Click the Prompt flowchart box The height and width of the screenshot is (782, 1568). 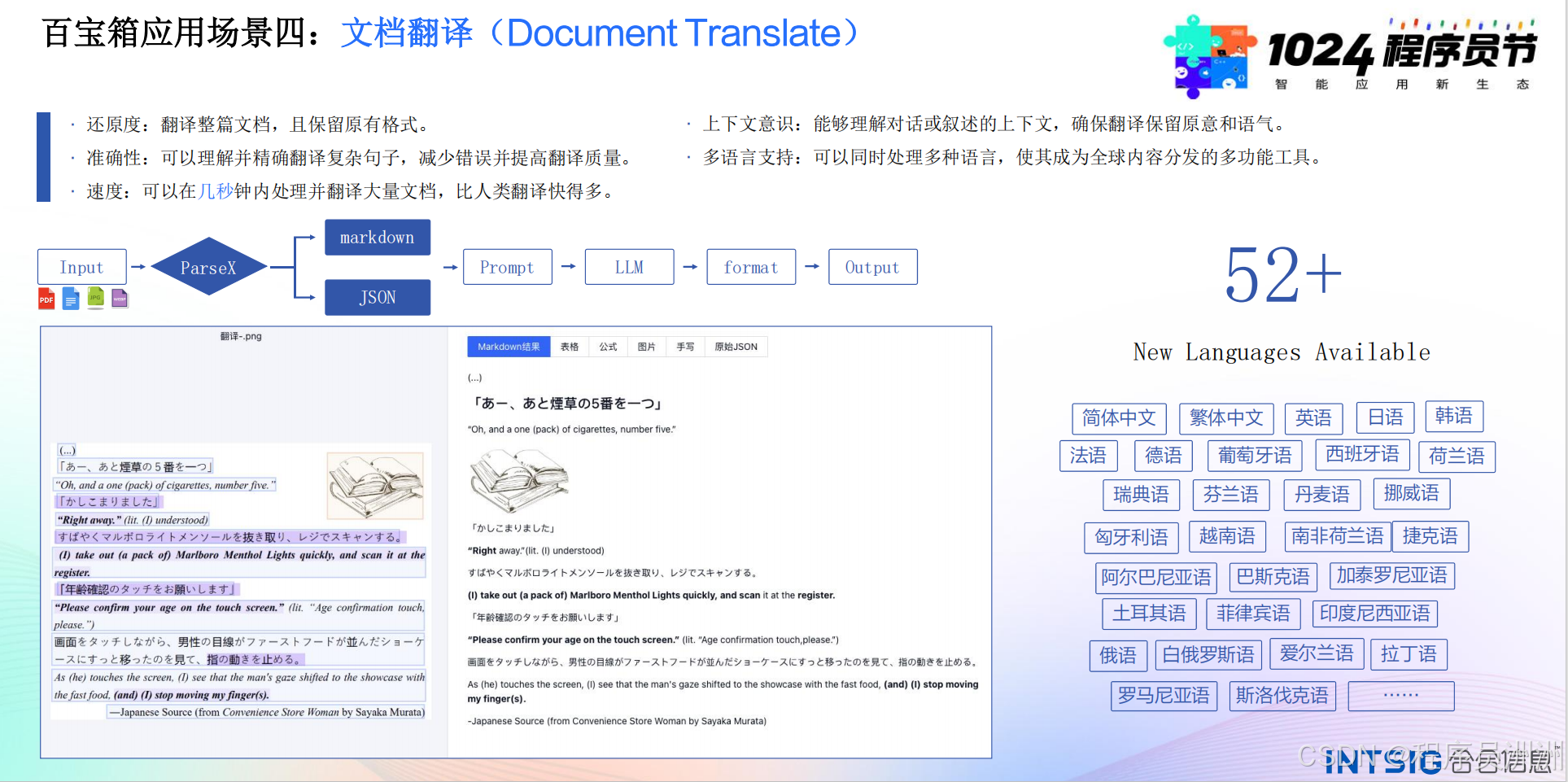tap(508, 267)
